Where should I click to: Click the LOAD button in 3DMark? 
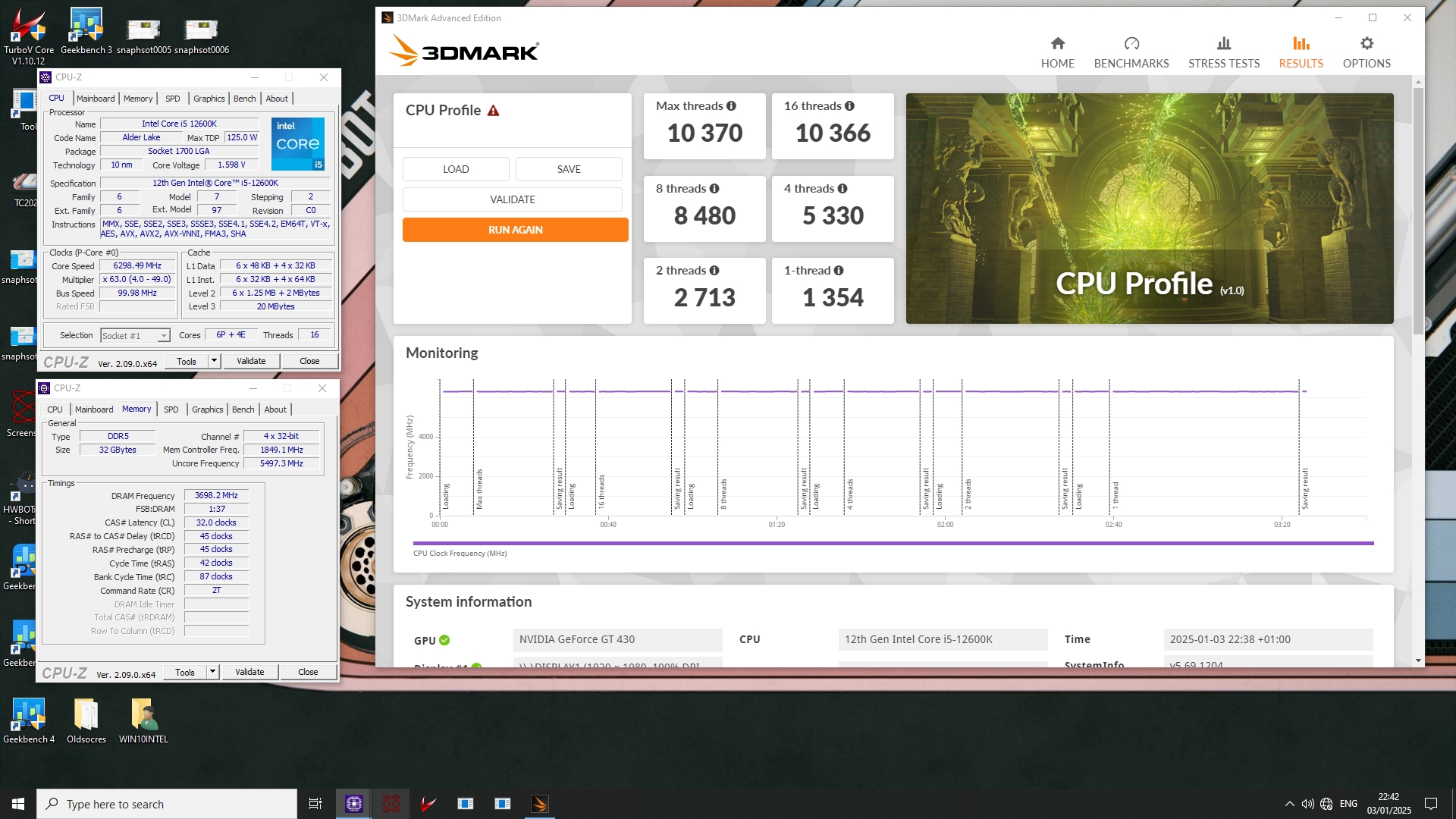point(456,169)
